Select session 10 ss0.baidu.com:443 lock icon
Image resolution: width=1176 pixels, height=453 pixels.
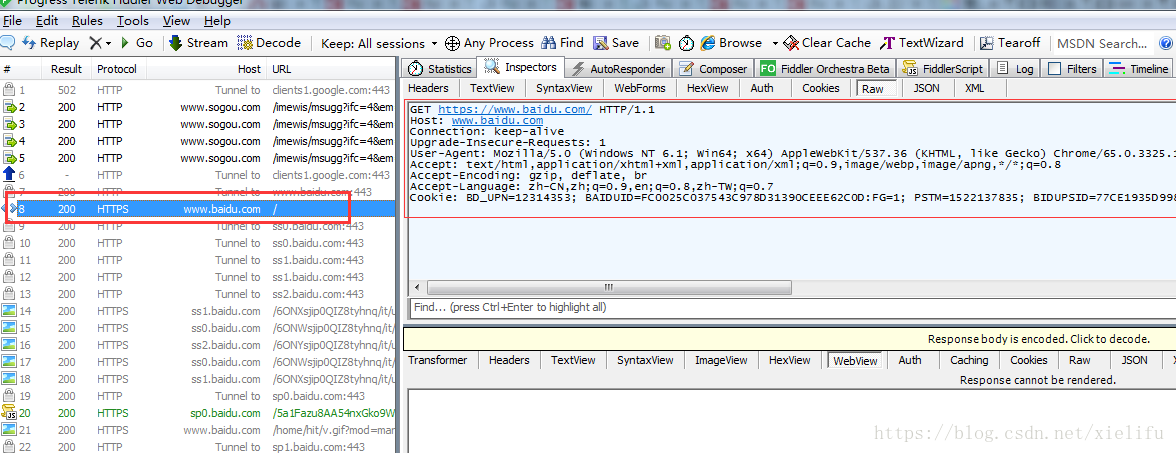9,243
